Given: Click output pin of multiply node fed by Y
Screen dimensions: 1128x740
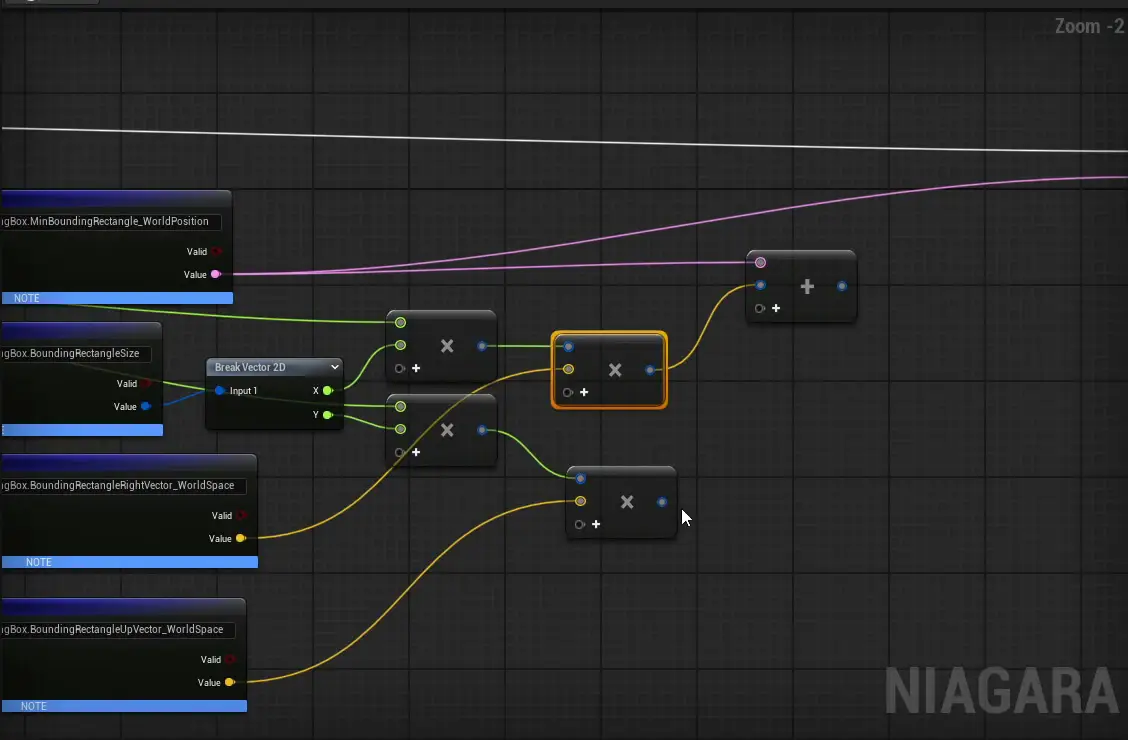Looking at the screenshot, I should click(482, 430).
